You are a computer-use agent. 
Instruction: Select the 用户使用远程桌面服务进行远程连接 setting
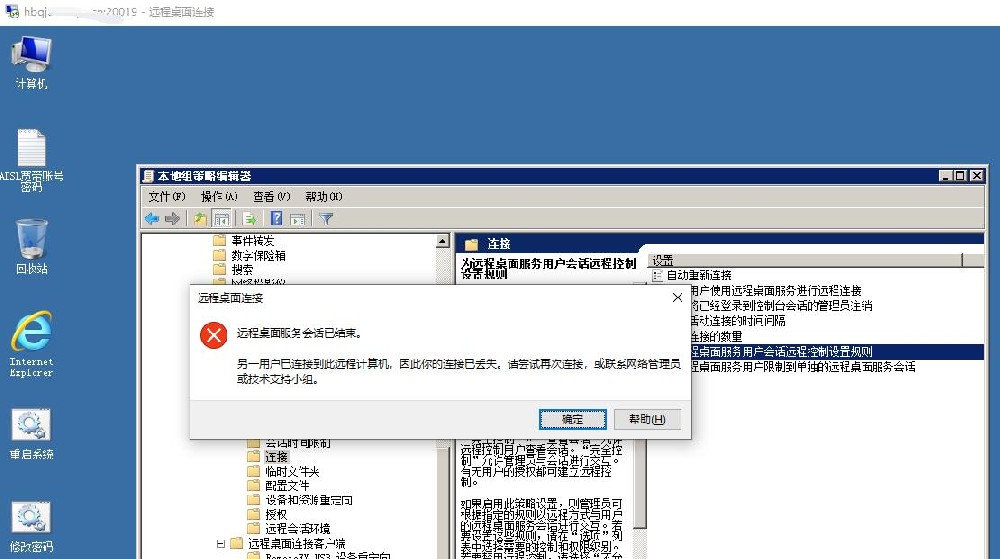tap(776, 290)
